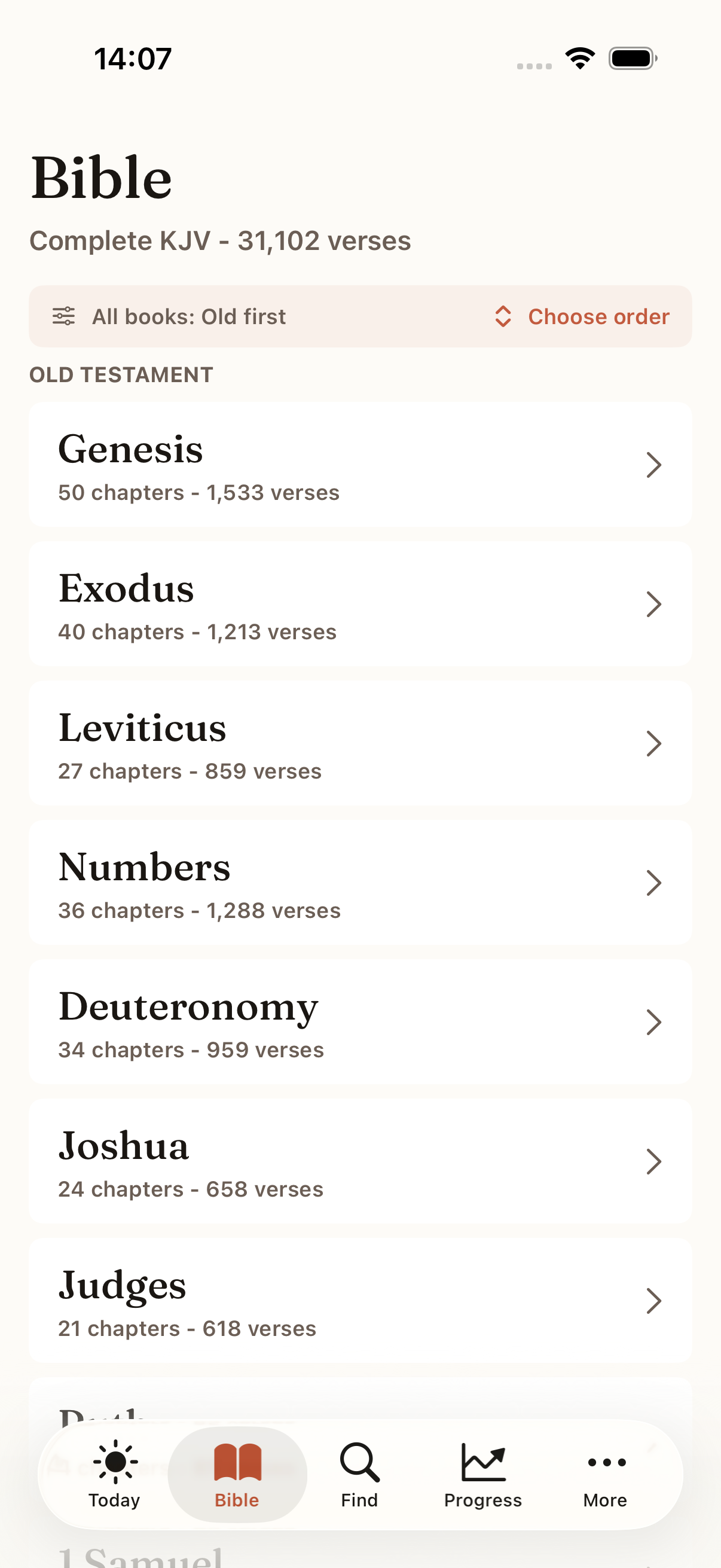The height and width of the screenshot is (1568, 721).
Task: Select the Progress tab label
Action: [x=483, y=1500]
